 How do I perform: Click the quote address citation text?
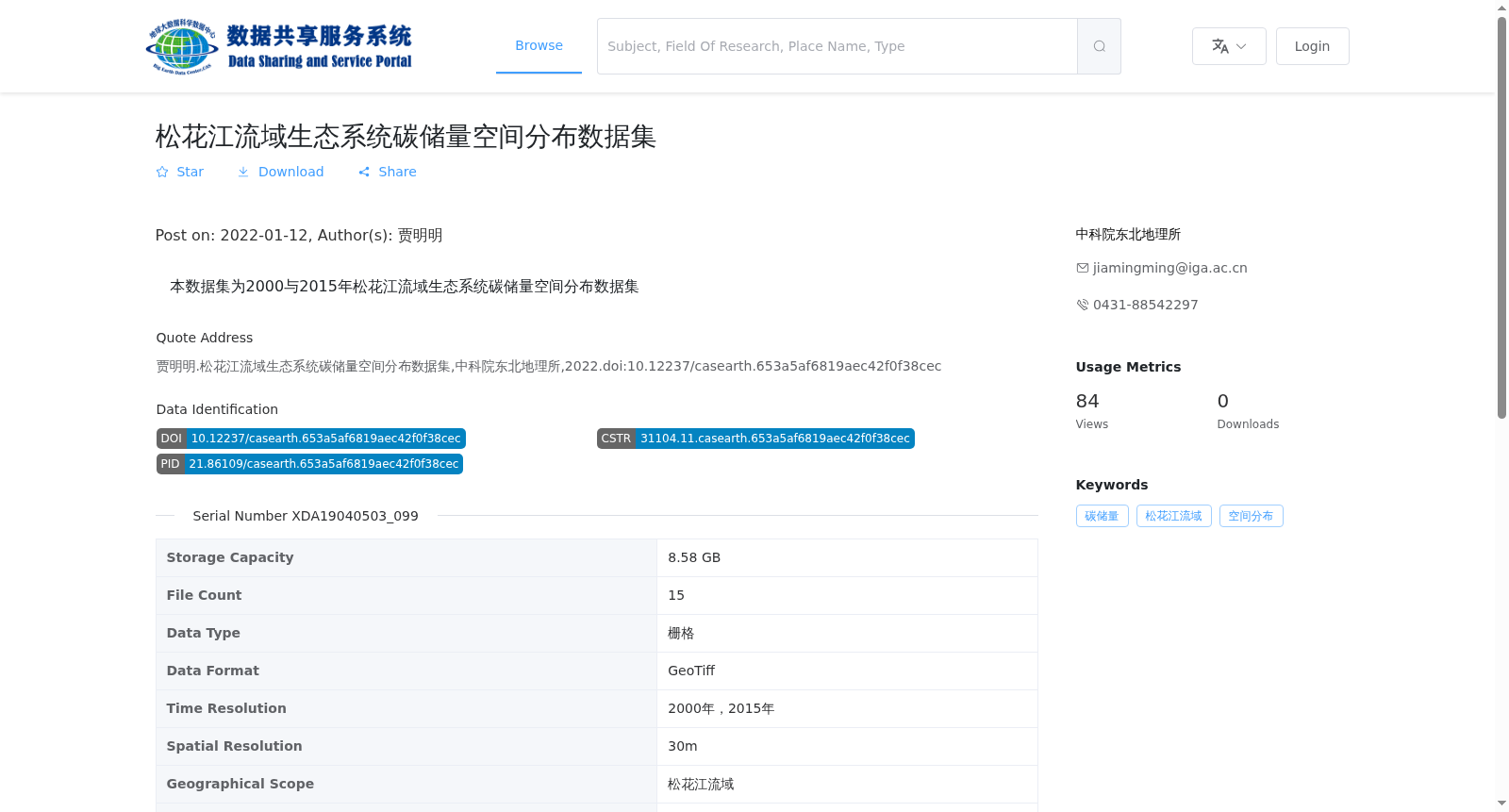(549, 366)
